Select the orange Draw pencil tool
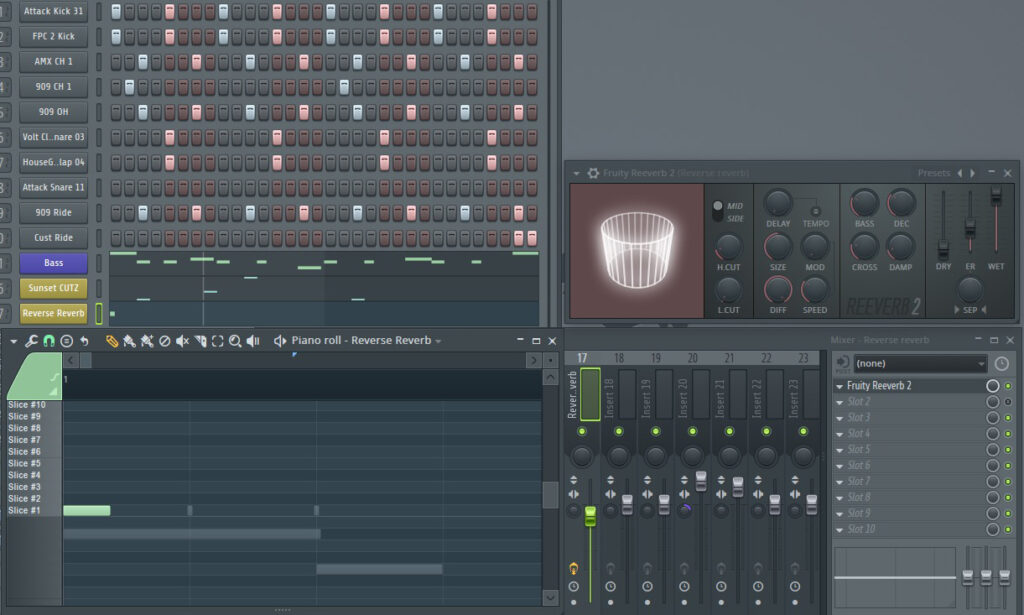 (x=112, y=341)
